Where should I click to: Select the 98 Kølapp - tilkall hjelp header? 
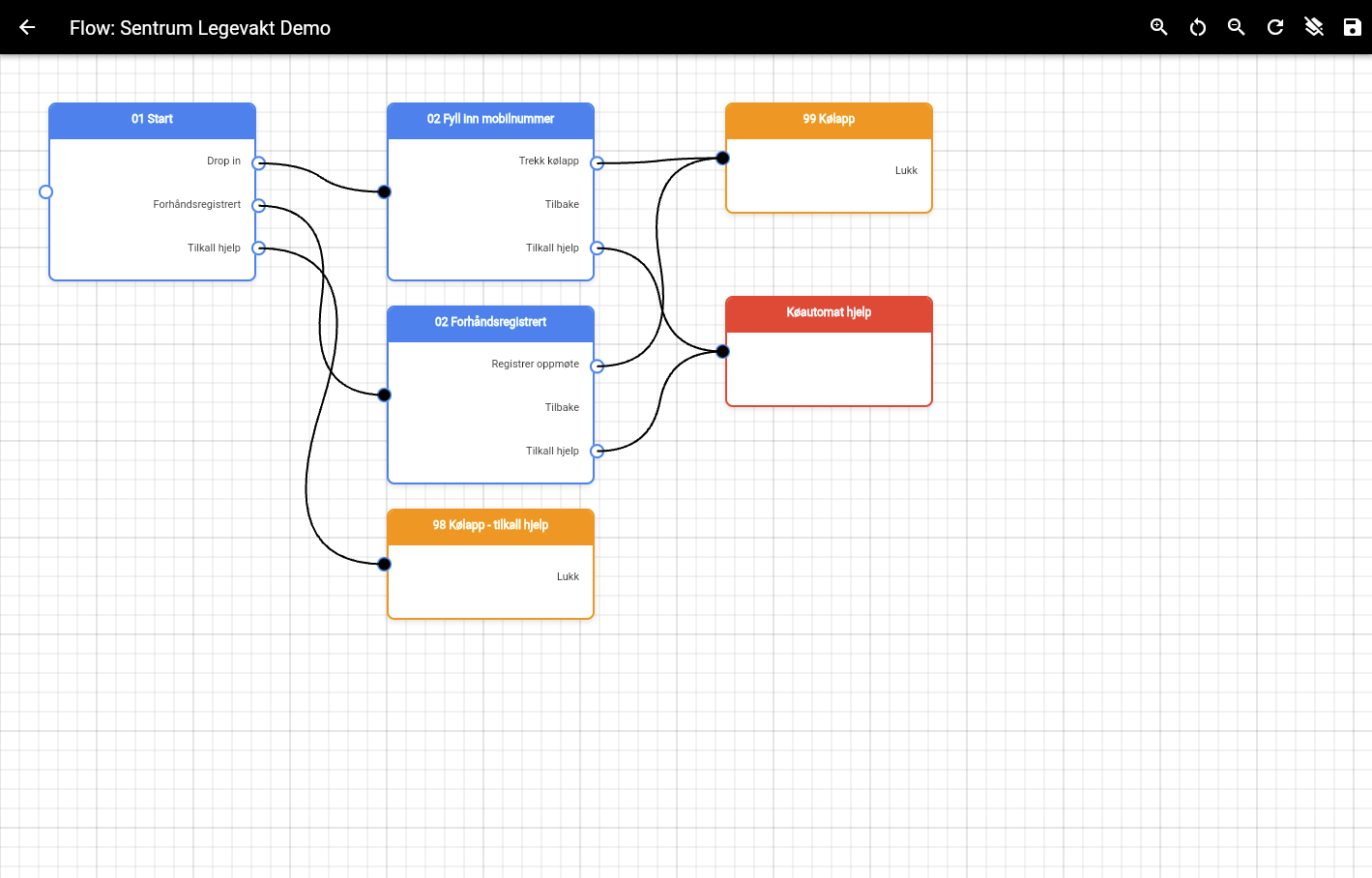point(490,526)
